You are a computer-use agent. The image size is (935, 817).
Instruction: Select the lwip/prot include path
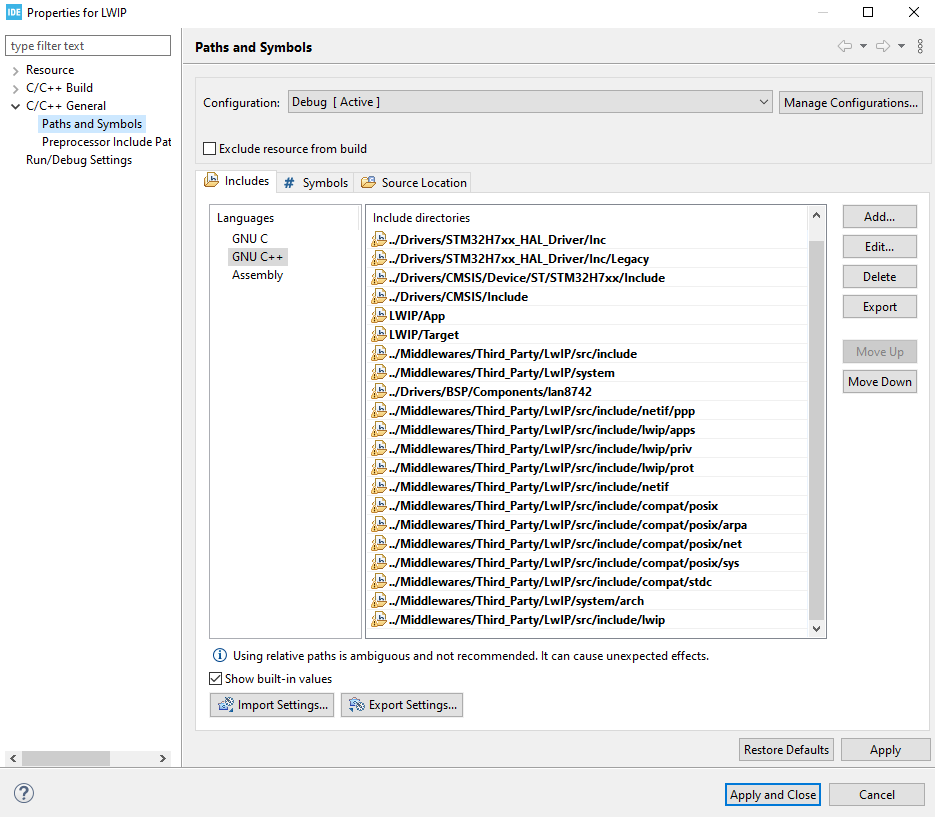pos(588,468)
